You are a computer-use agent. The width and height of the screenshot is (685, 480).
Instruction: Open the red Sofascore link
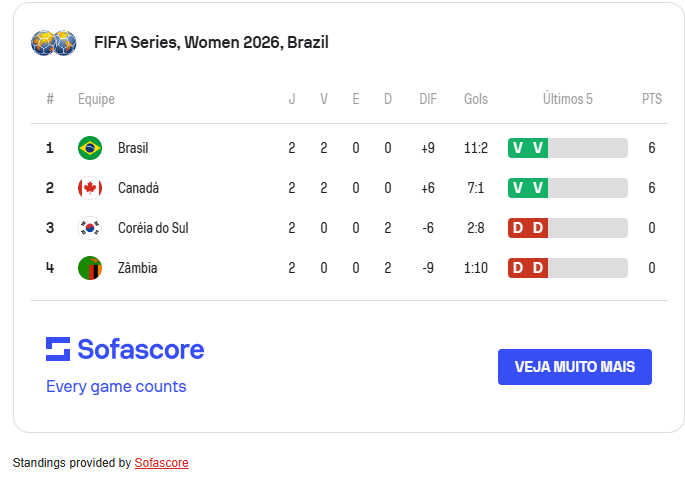pos(161,463)
